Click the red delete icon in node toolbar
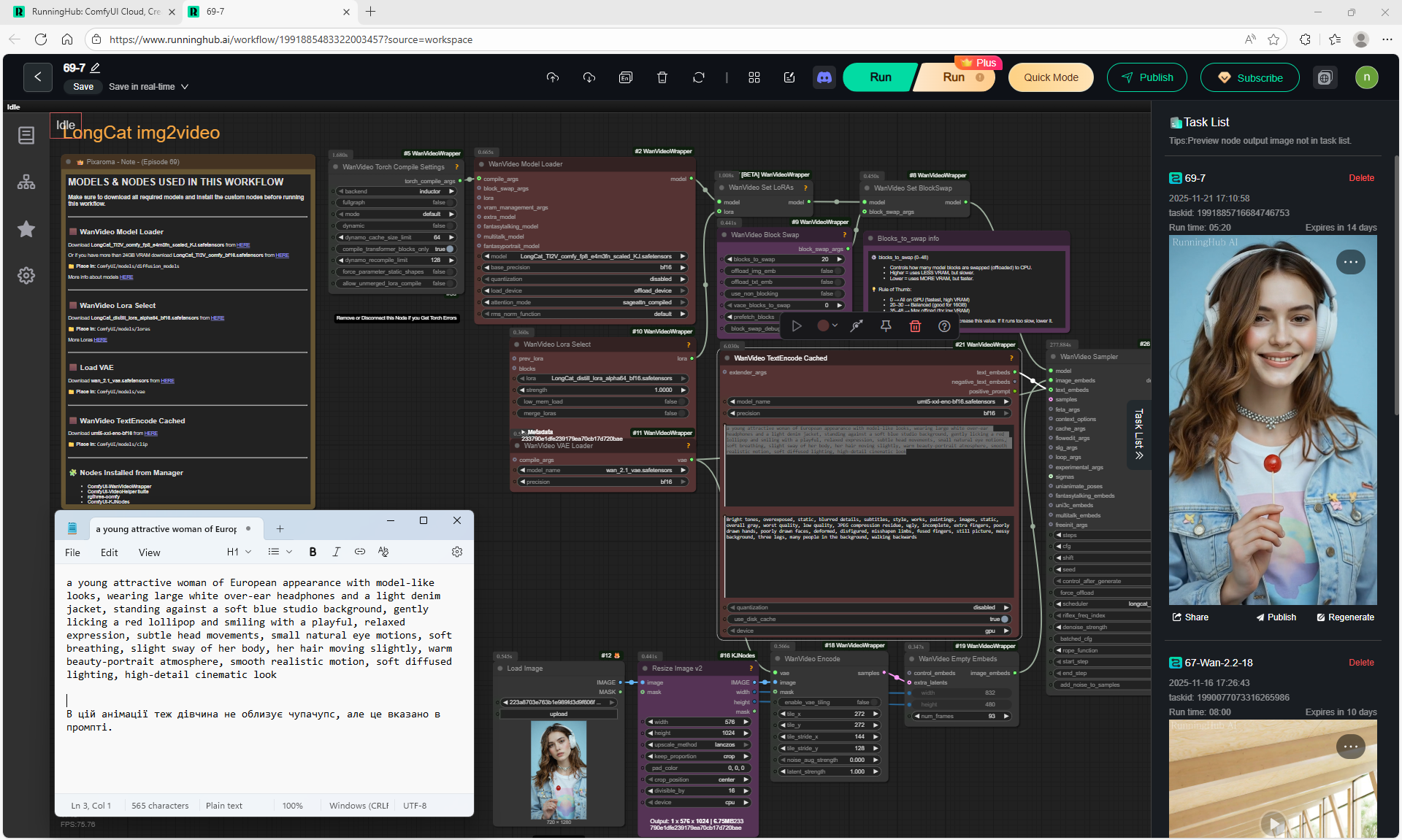Image resolution: width=1402 pixels, height=840 pixels. [x=915, y=326]
